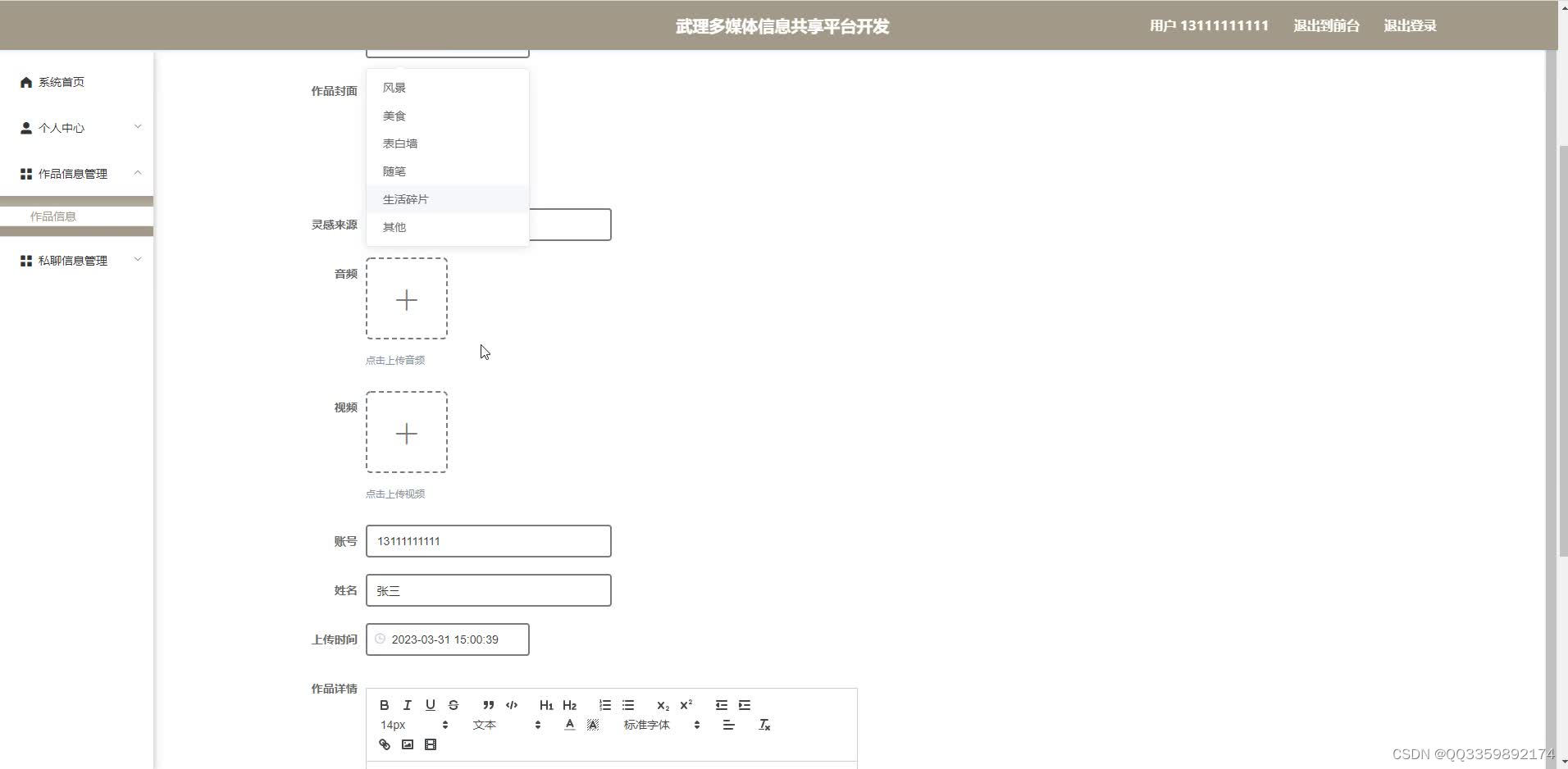This screenshot has width=1568, height=769.
Task: Select 随笔 from the category list
Action: click(x=448, y=171)
